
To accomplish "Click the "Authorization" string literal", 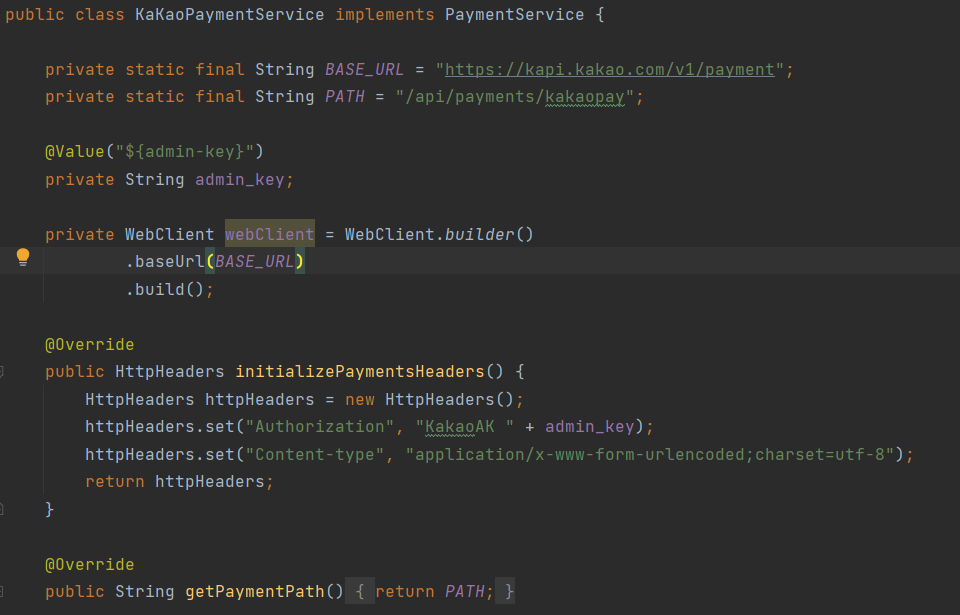I will (320, 426).
